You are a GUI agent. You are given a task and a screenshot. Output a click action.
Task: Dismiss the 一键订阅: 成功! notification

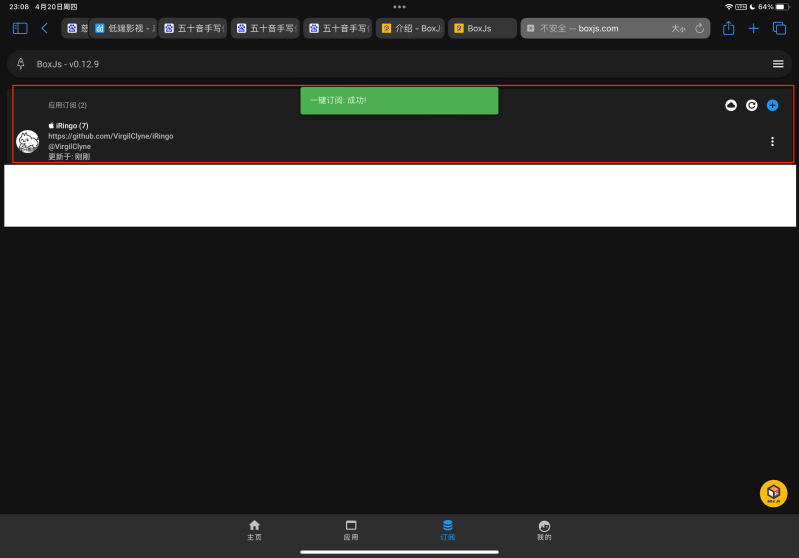tap(399, 100)
